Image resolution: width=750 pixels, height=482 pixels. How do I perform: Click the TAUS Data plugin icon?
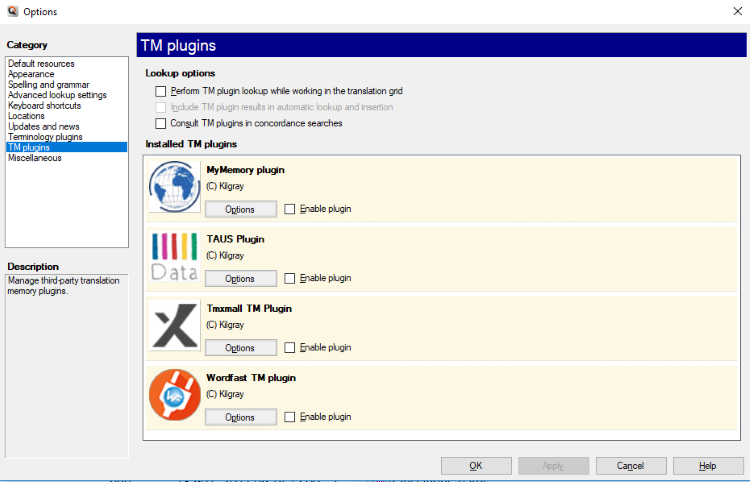pyautogui.click(x=175, y=256)
